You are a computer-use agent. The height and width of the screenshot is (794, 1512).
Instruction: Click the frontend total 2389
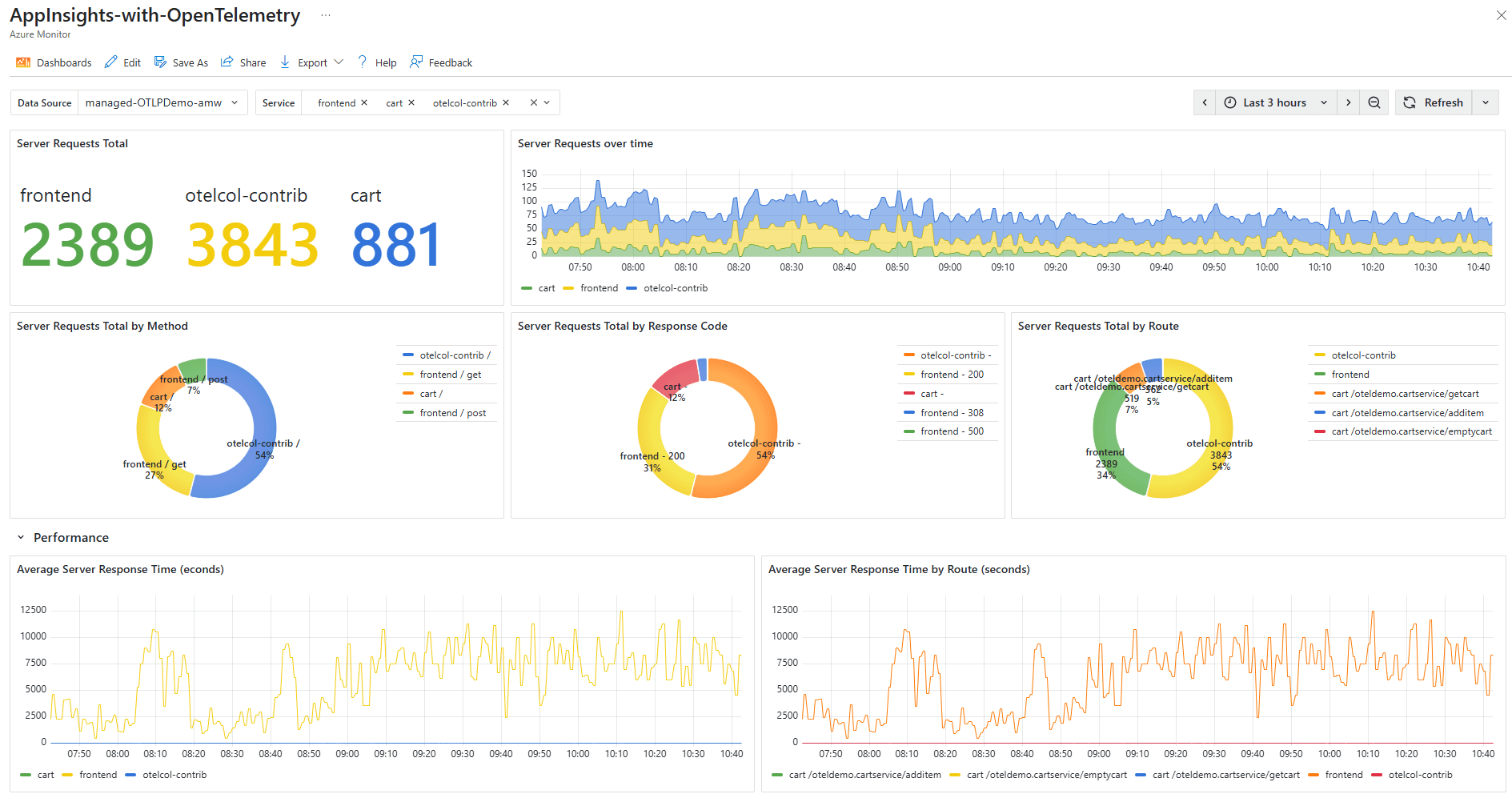coord(87,245)
